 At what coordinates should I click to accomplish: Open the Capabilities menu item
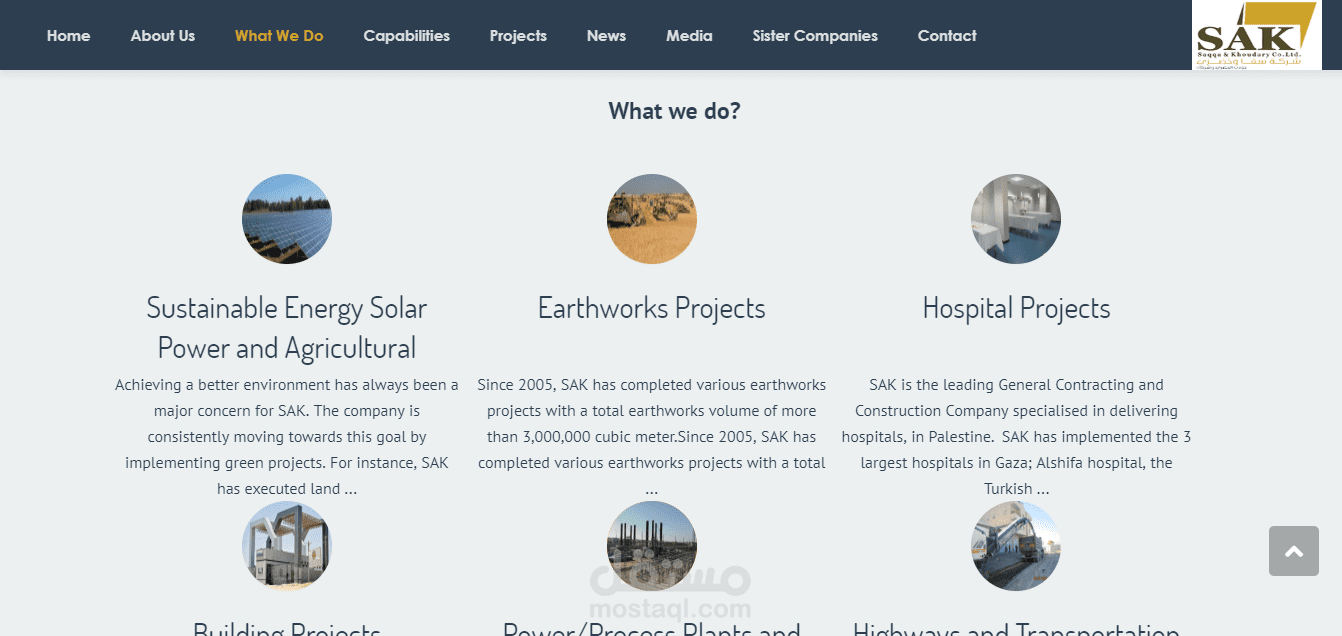pos(406,36)
